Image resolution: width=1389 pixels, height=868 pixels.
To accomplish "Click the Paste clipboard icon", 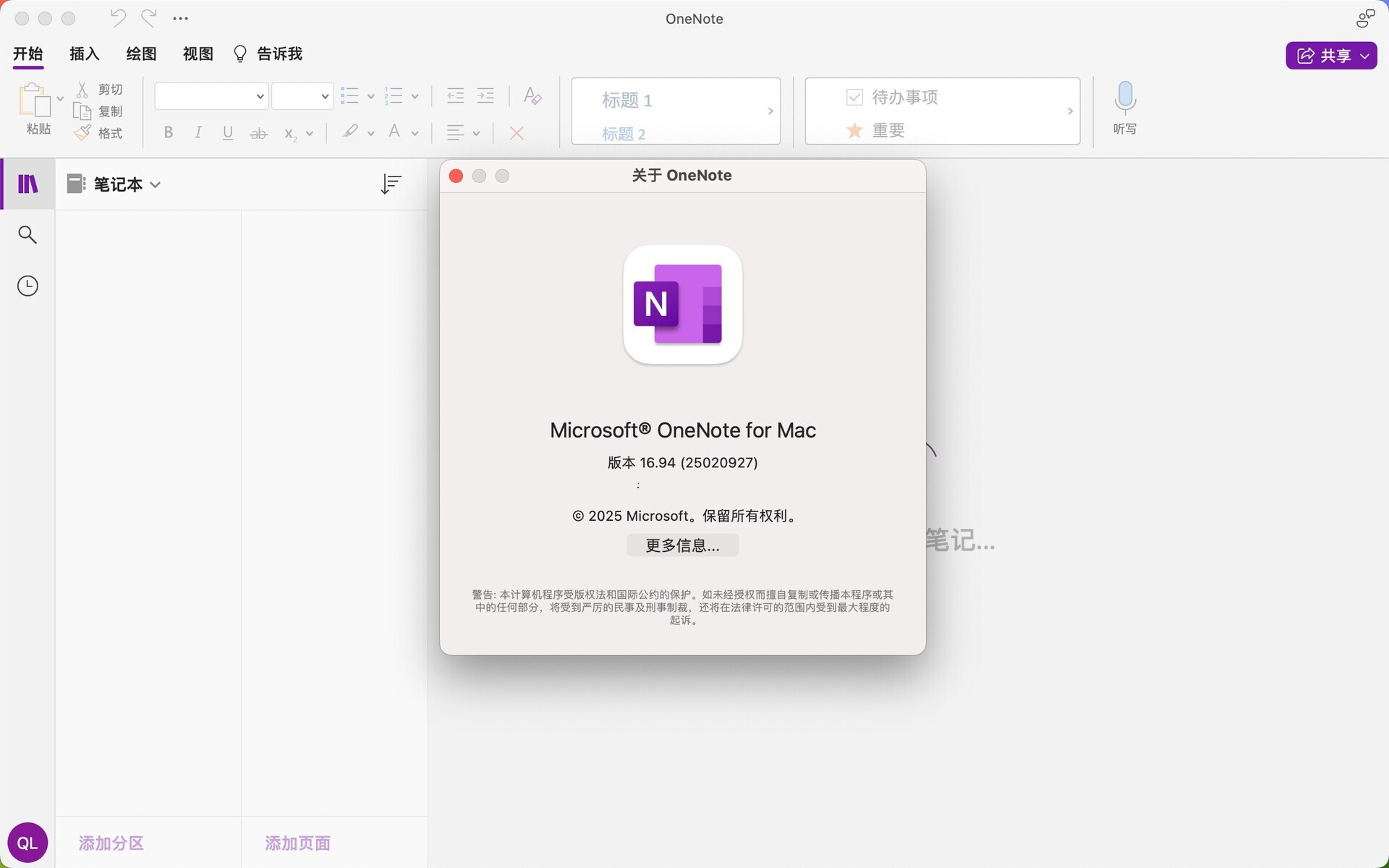I will pyautogui.click(x=35, y=100).
